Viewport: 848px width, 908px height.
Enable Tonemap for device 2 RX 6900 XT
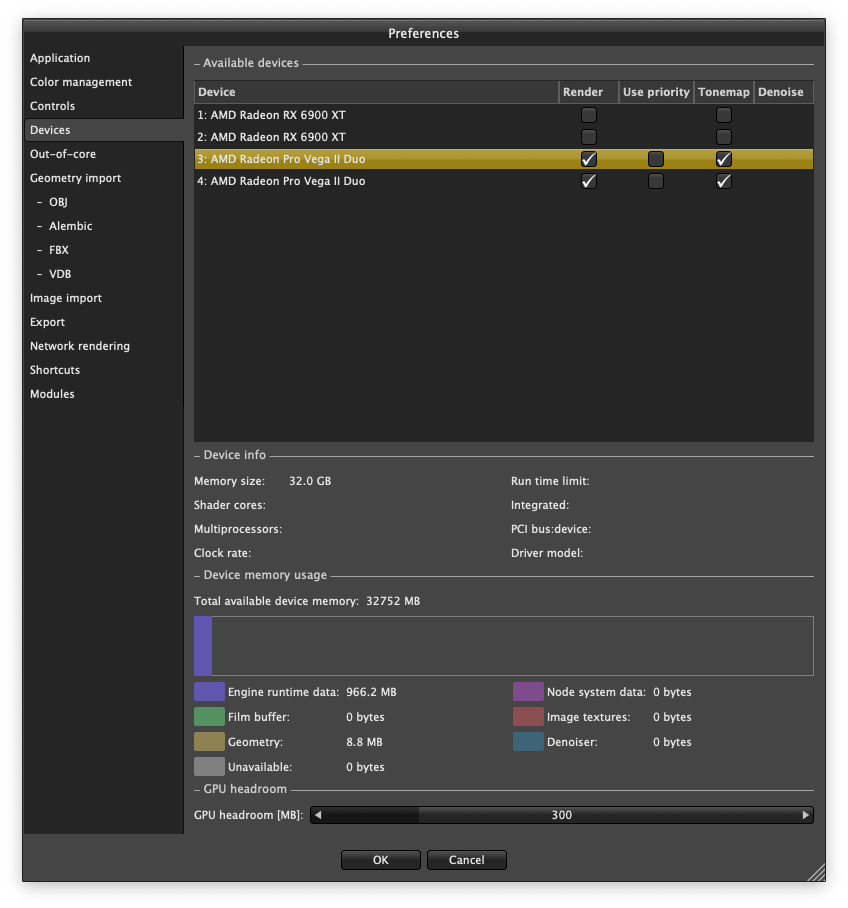tap(723, 137)
